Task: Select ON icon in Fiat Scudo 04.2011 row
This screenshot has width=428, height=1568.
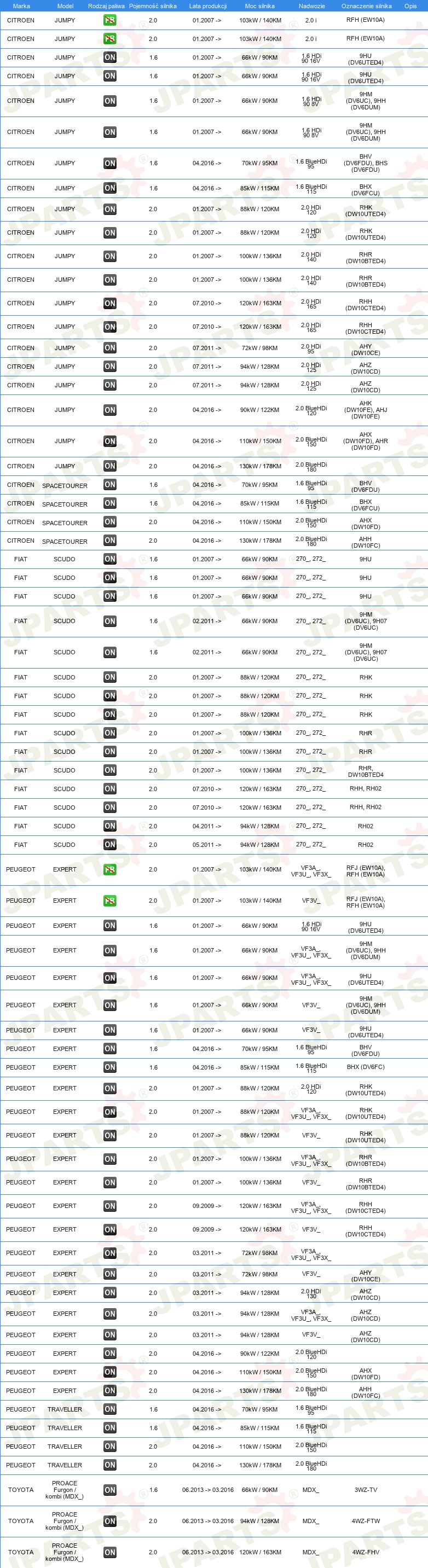Action: tap(109, 826)
